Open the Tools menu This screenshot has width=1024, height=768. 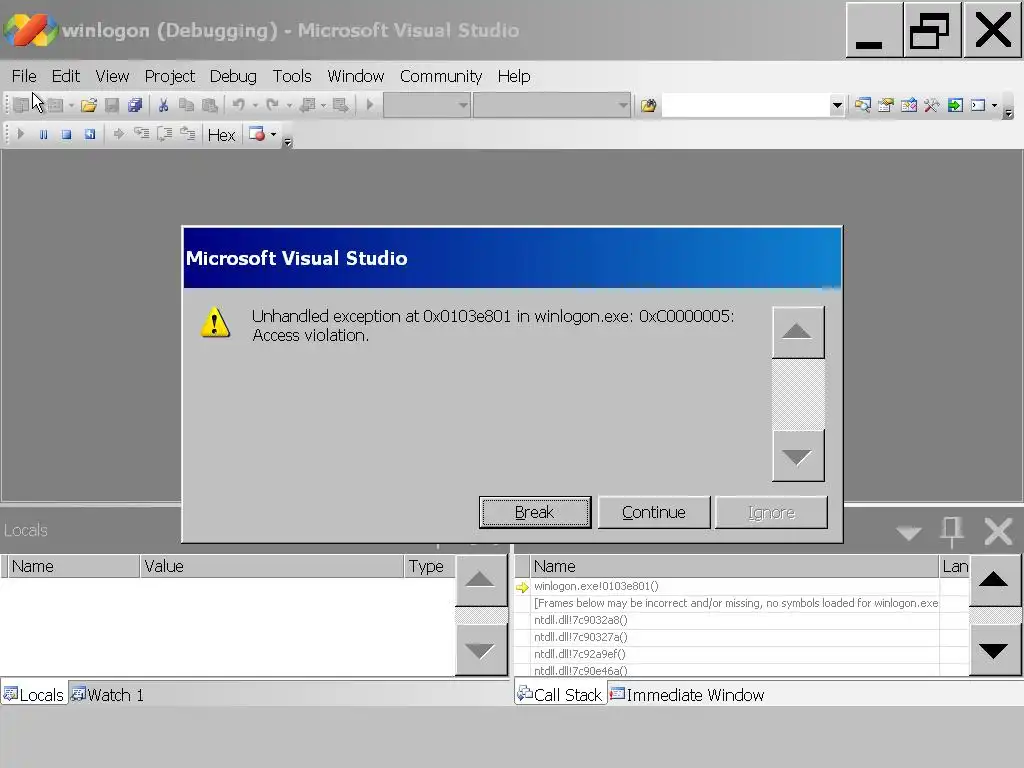tap(292, 76)
